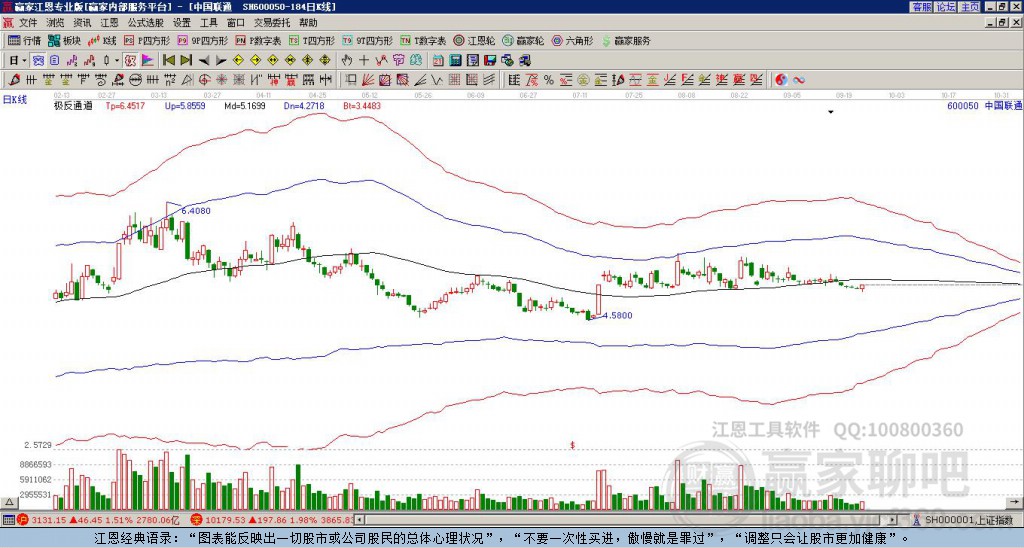Open the P四方形 tool

(147, 40)
